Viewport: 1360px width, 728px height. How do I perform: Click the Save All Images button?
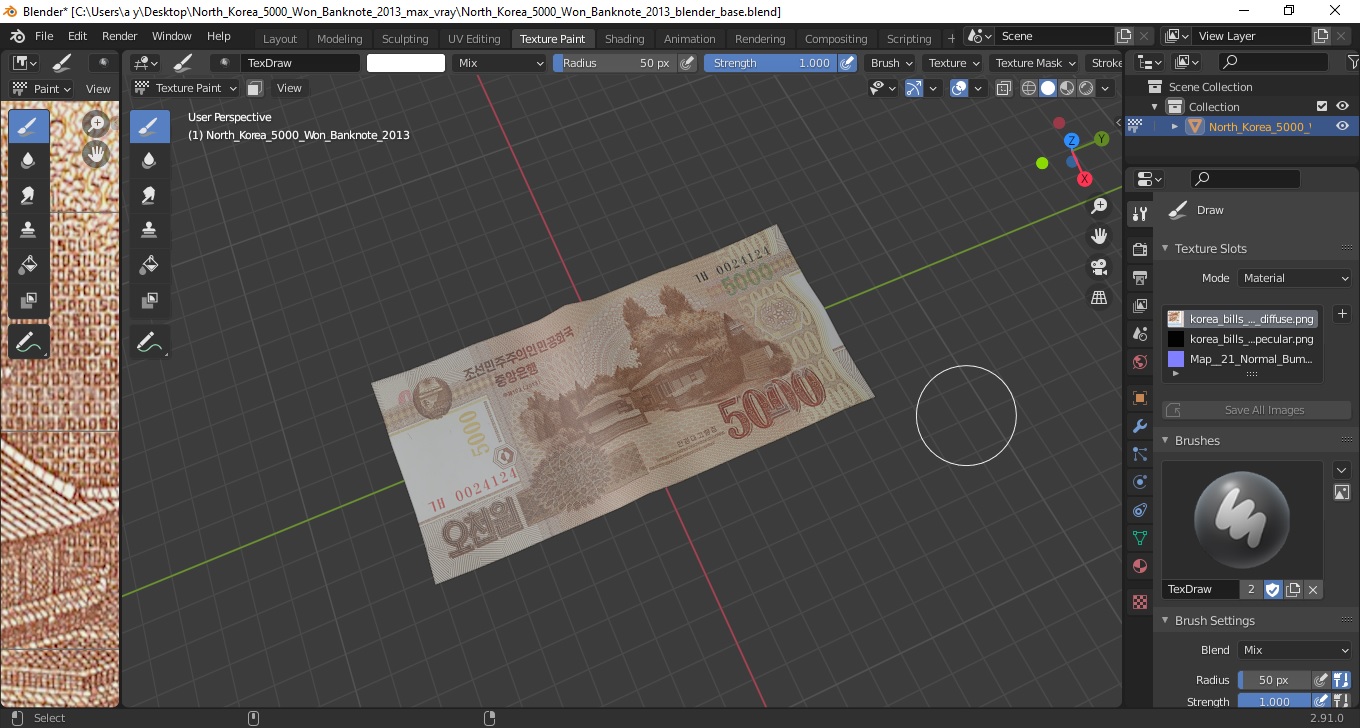point(1256,410)
